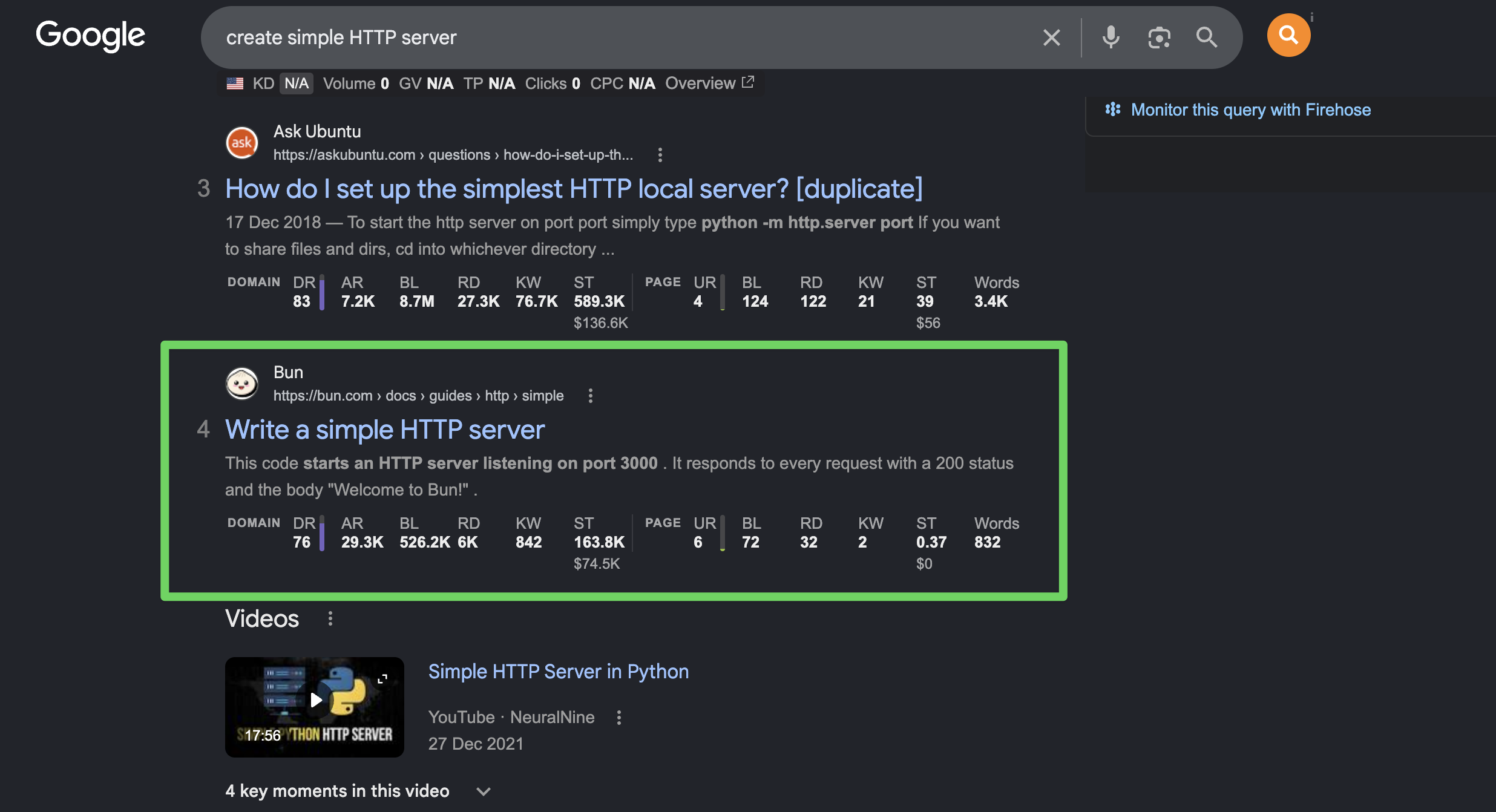Start voice search with microphone icon
This screenshot has height=812, width=1496.
tap(1111, 38)
